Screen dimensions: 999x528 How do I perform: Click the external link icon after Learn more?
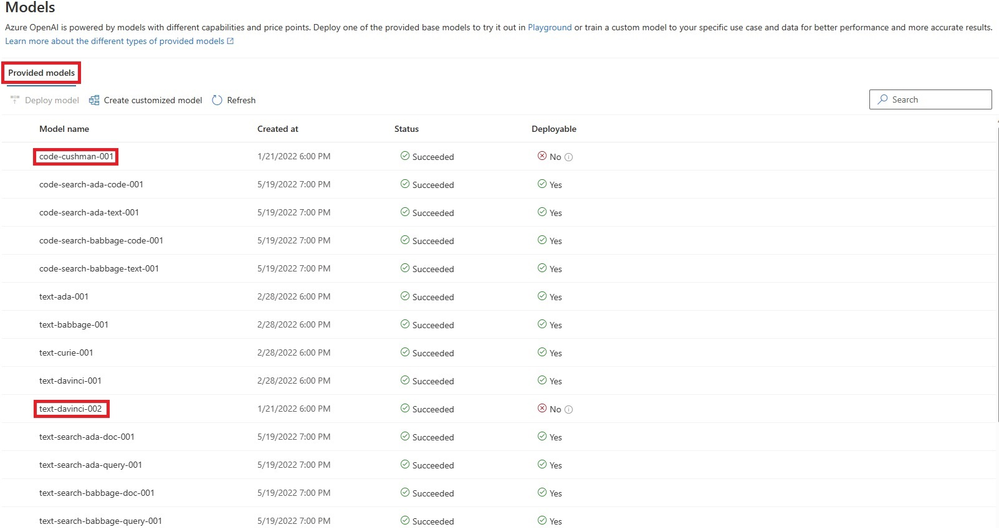(x=231, y=41)
